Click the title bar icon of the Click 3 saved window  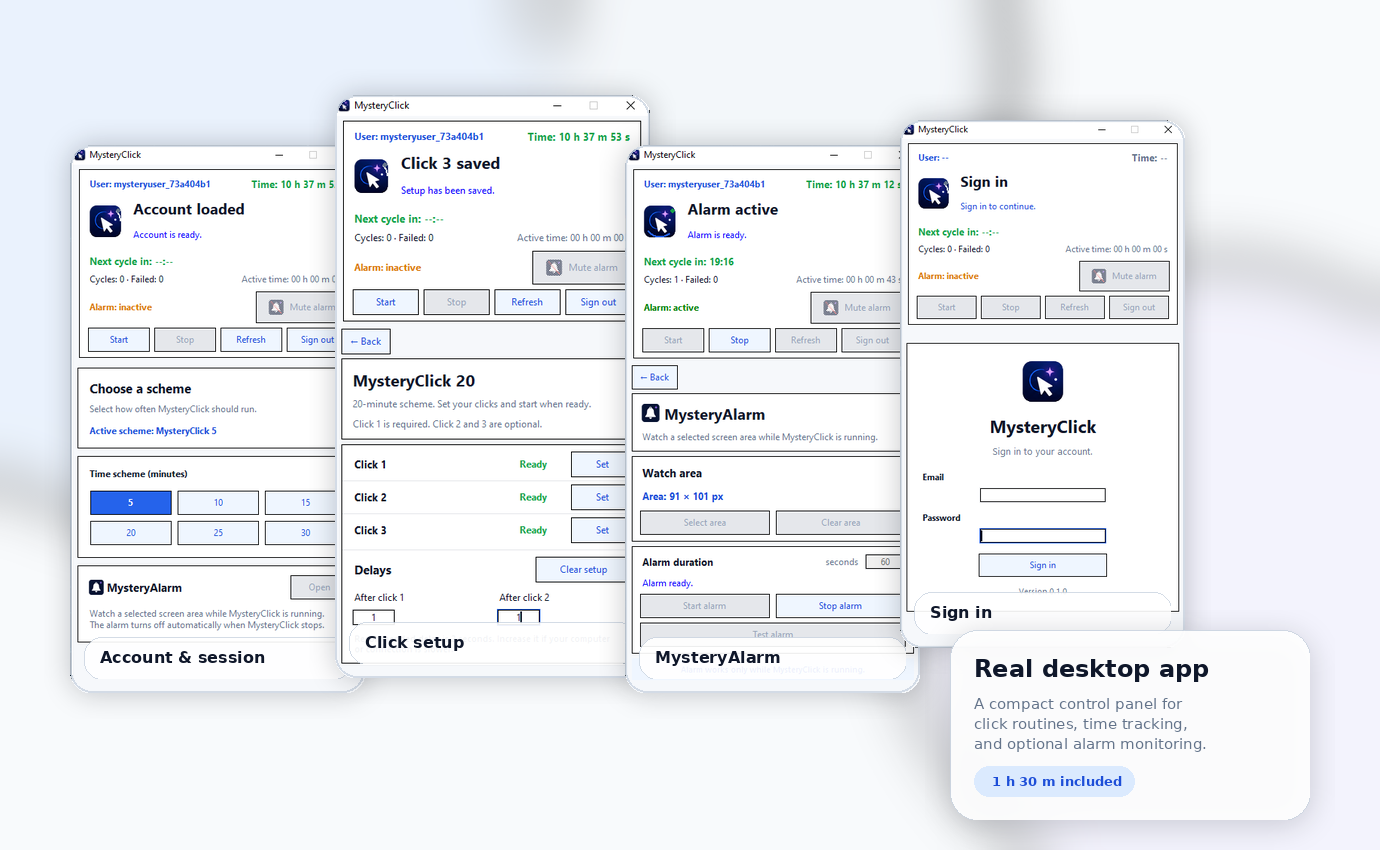coord(345,105)
